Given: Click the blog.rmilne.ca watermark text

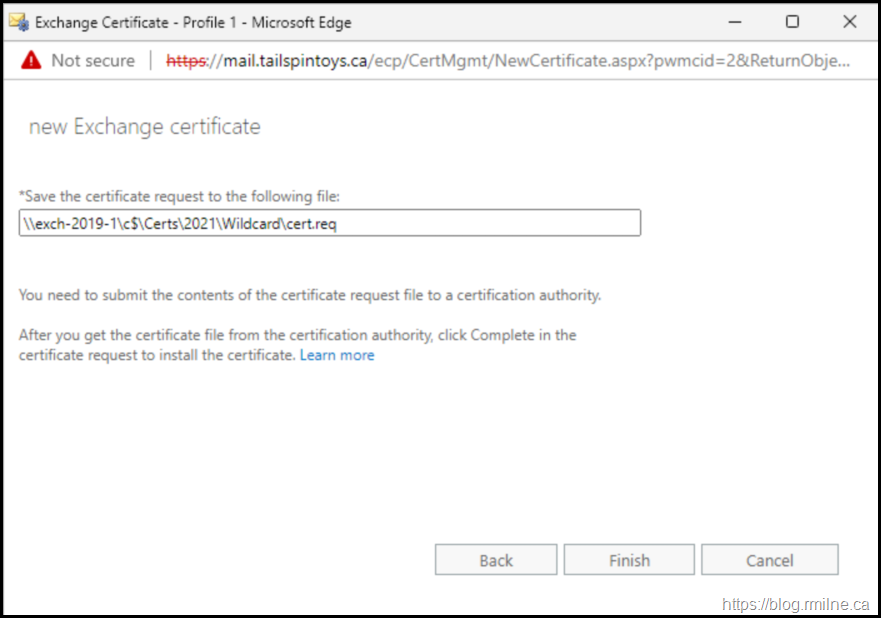Looking at the screenshot, I should click(794, 604).
